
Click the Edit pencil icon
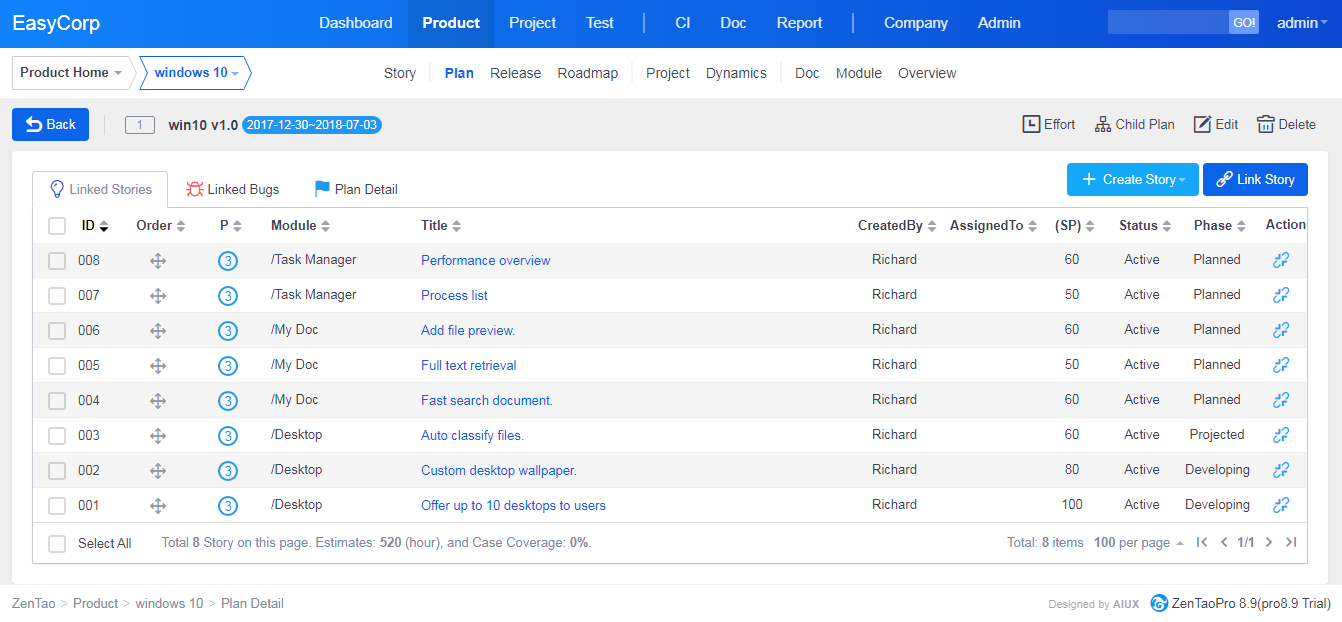(1202, 124)
